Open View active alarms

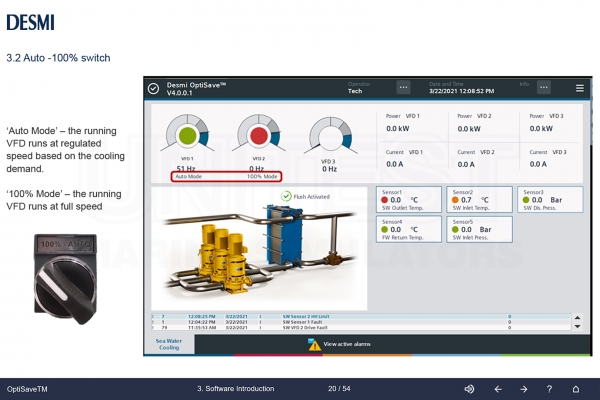(x=347, y=344)
